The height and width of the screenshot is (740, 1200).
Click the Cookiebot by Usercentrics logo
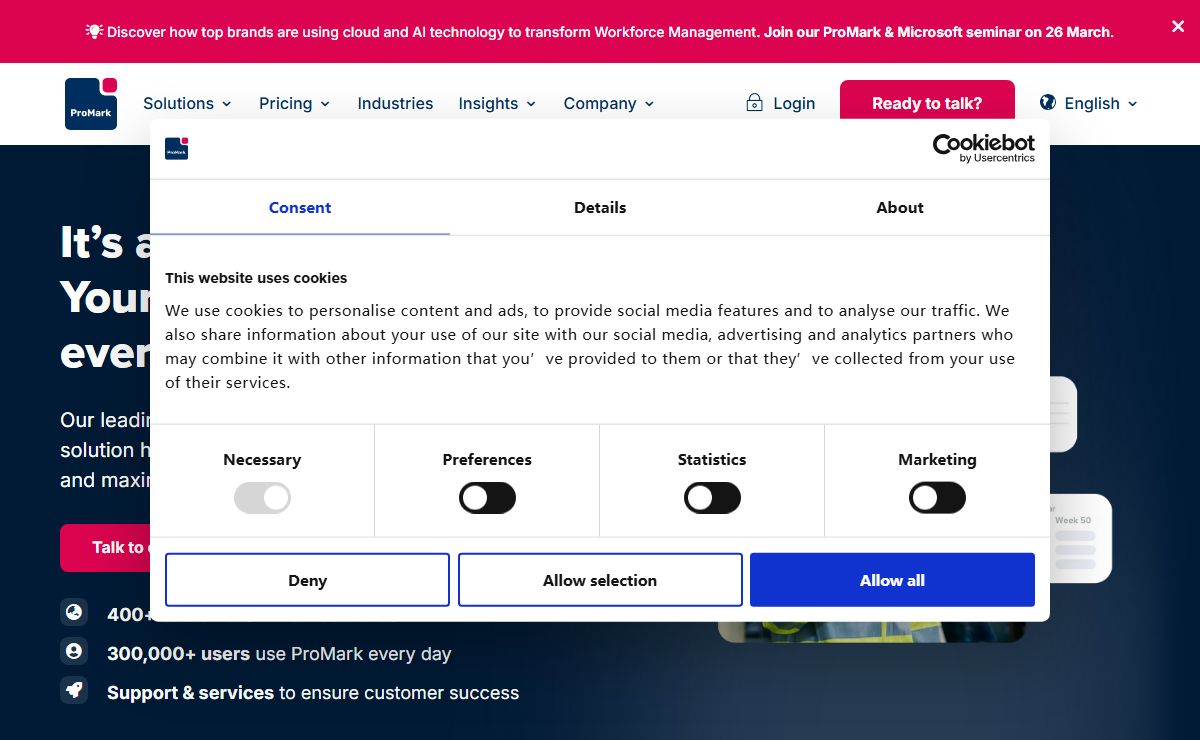tap(983, 148)
